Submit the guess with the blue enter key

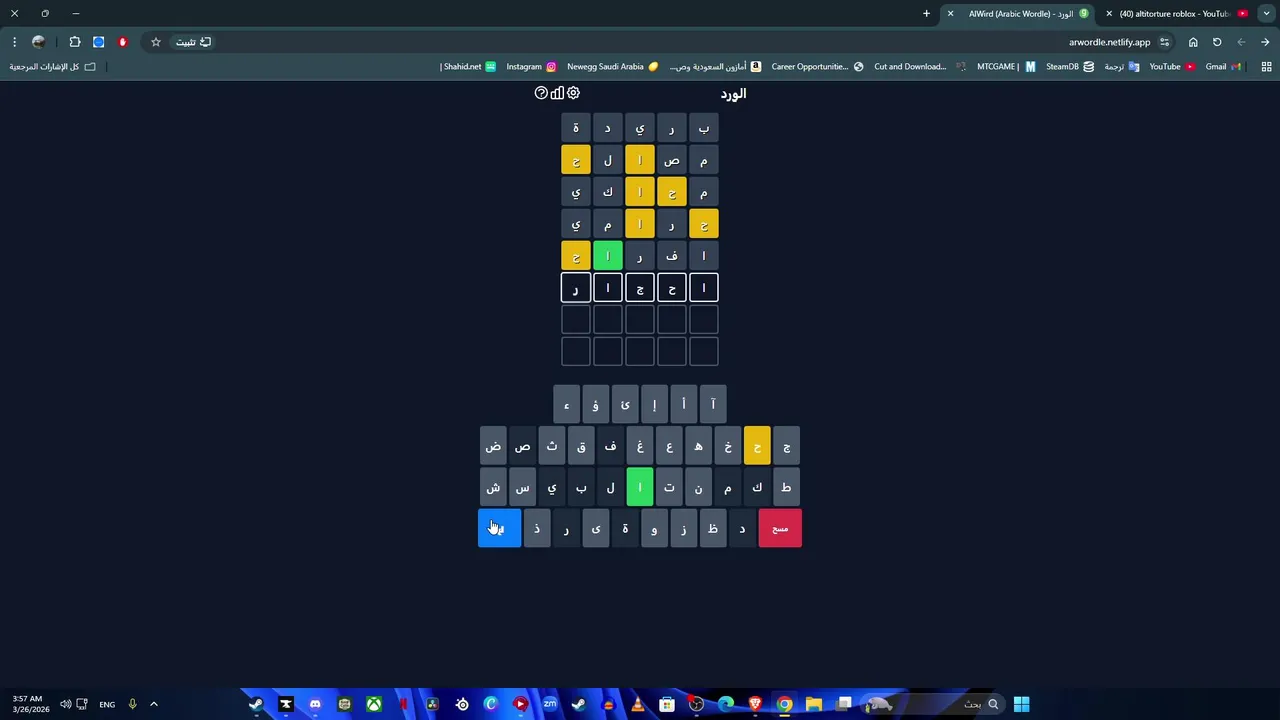pyautogui.click(x=499, y=528)
